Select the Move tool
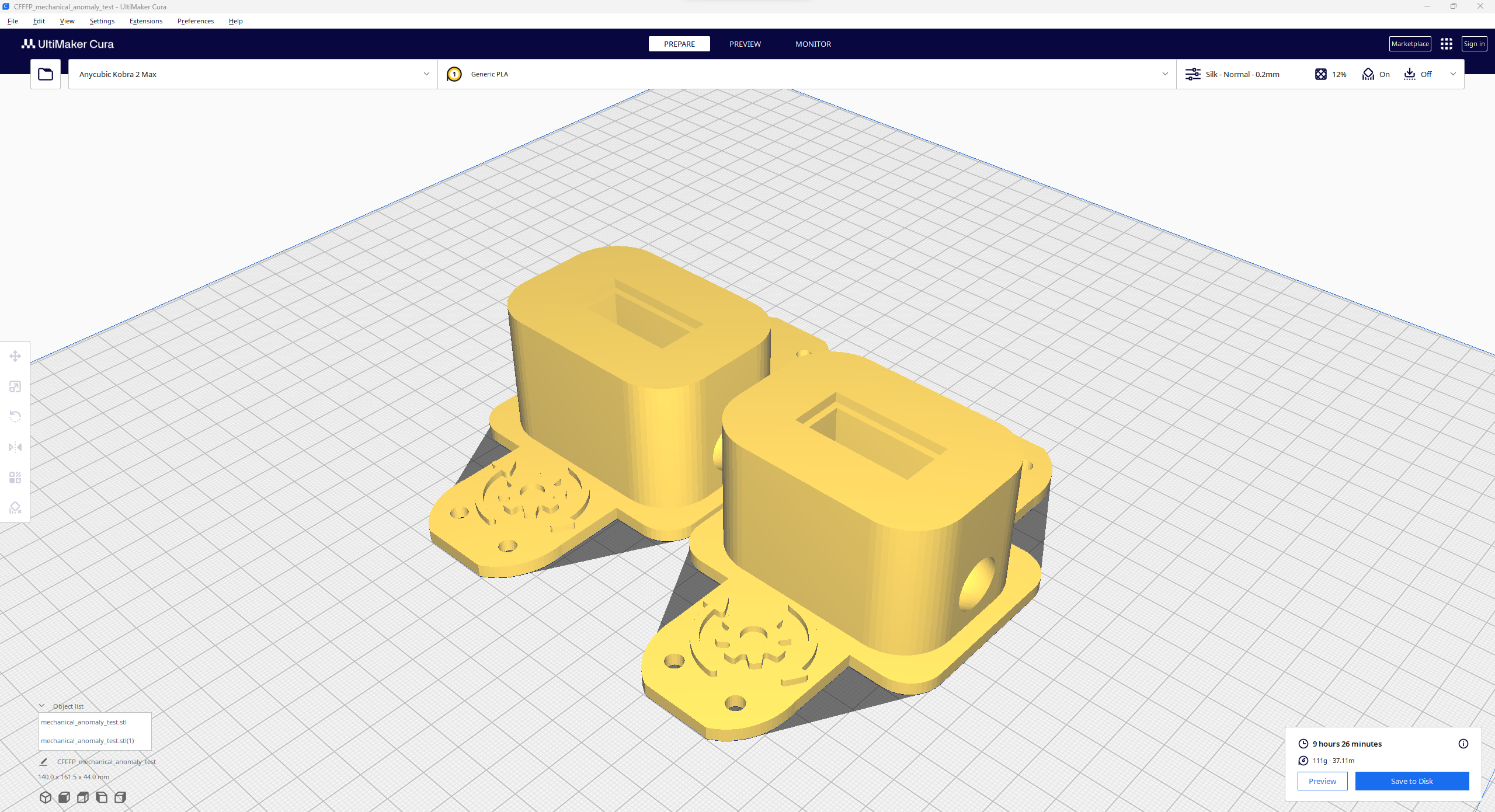The width and height of the screenshot is (1495, 812). click(x=15, y=356)
